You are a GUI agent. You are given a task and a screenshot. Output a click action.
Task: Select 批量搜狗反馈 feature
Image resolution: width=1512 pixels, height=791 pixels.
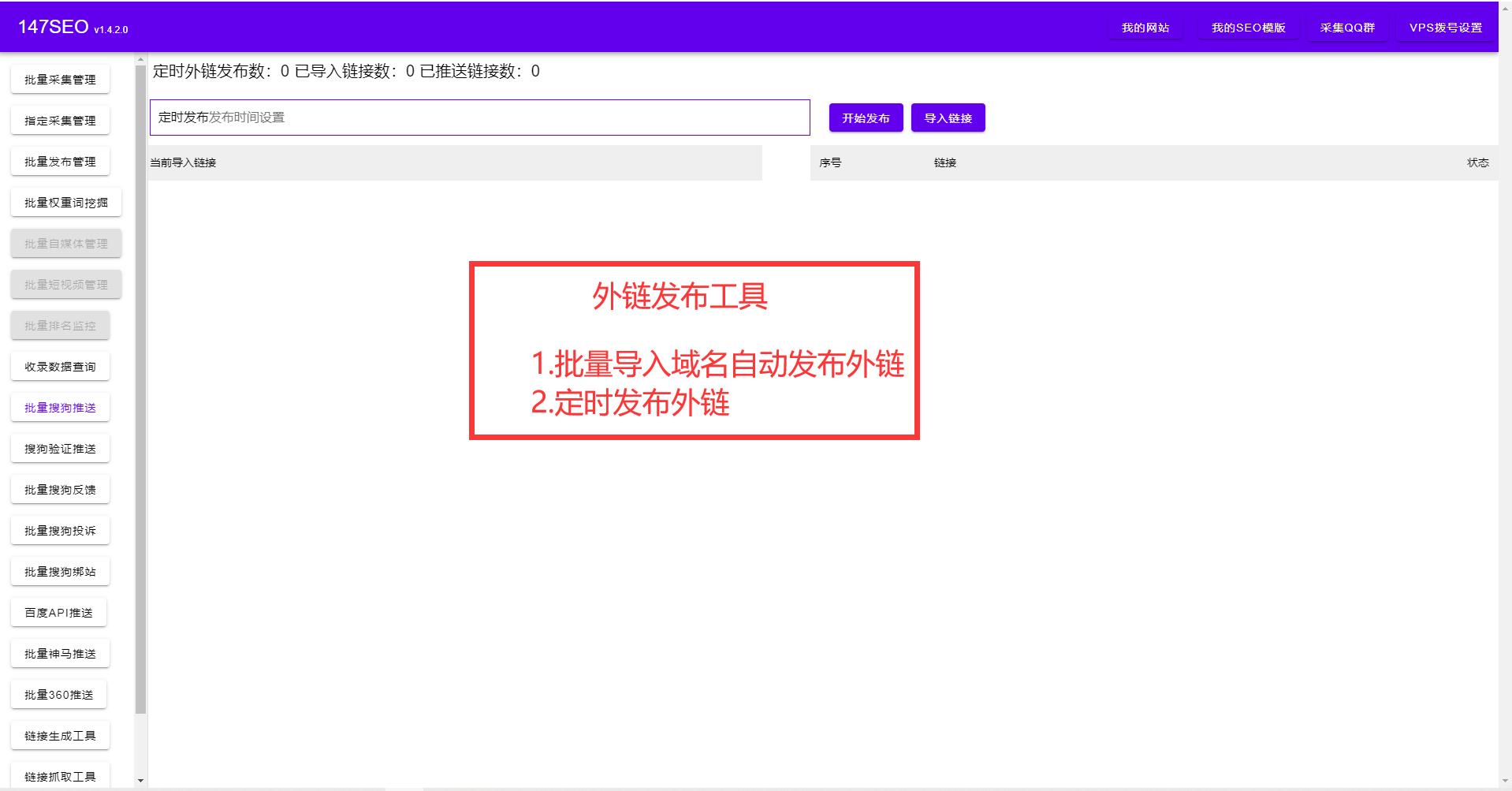(x=60, y=489)
